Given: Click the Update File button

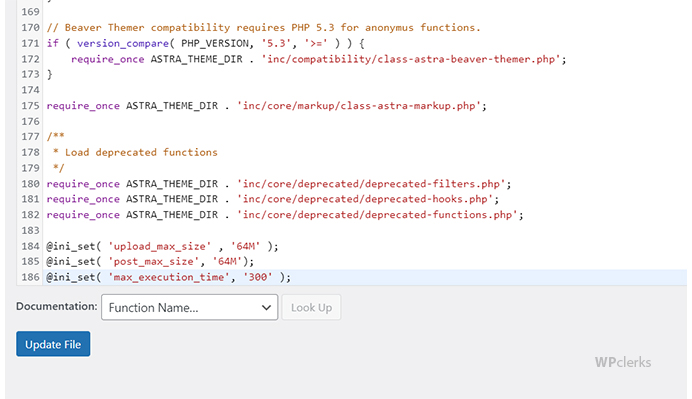Looking at the screenshot, I should [53, 344].
